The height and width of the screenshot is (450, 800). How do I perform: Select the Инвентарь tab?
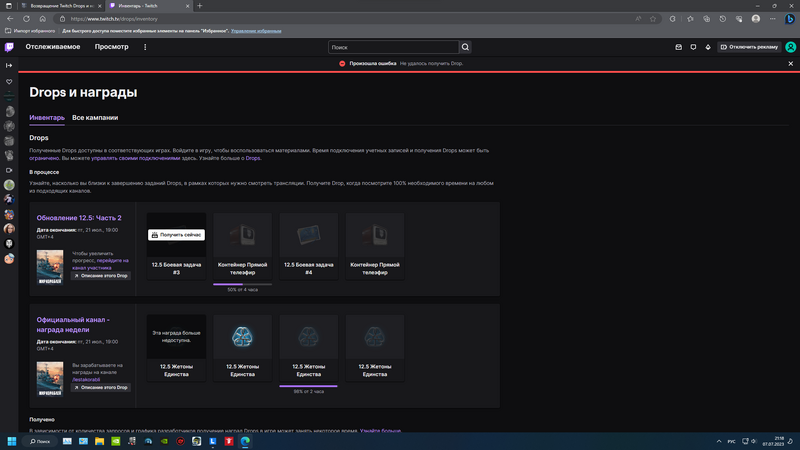(x=47, y=117)
